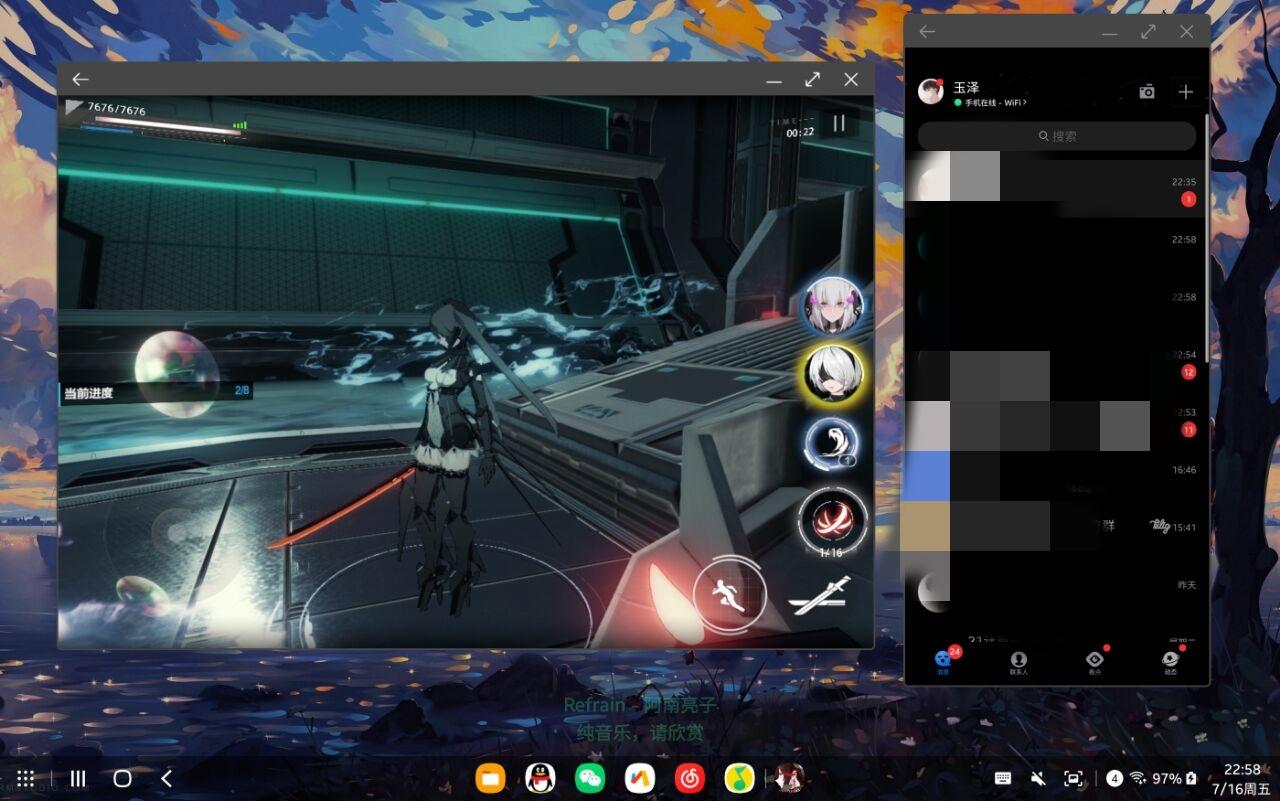
Task: Open the 玉泽 profile avatar in QQ
Action: coord(931,91)
